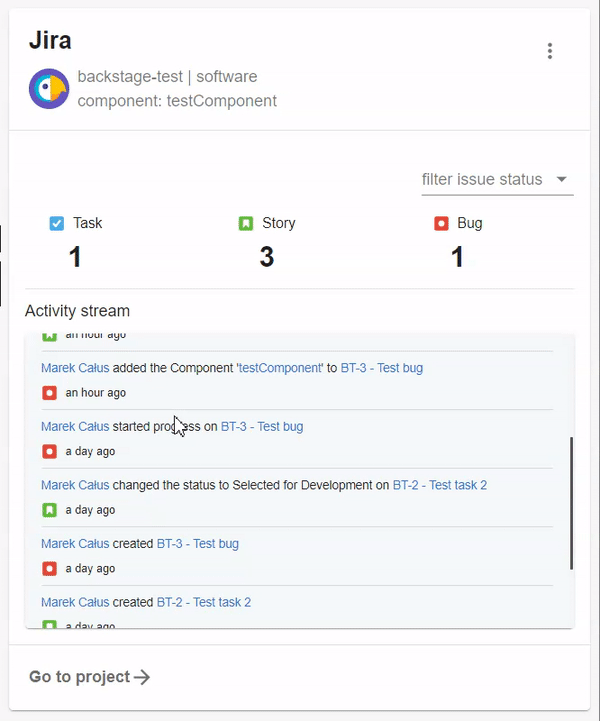
Task: Click bug icon under started progress entry
Action: coord(49,451)
